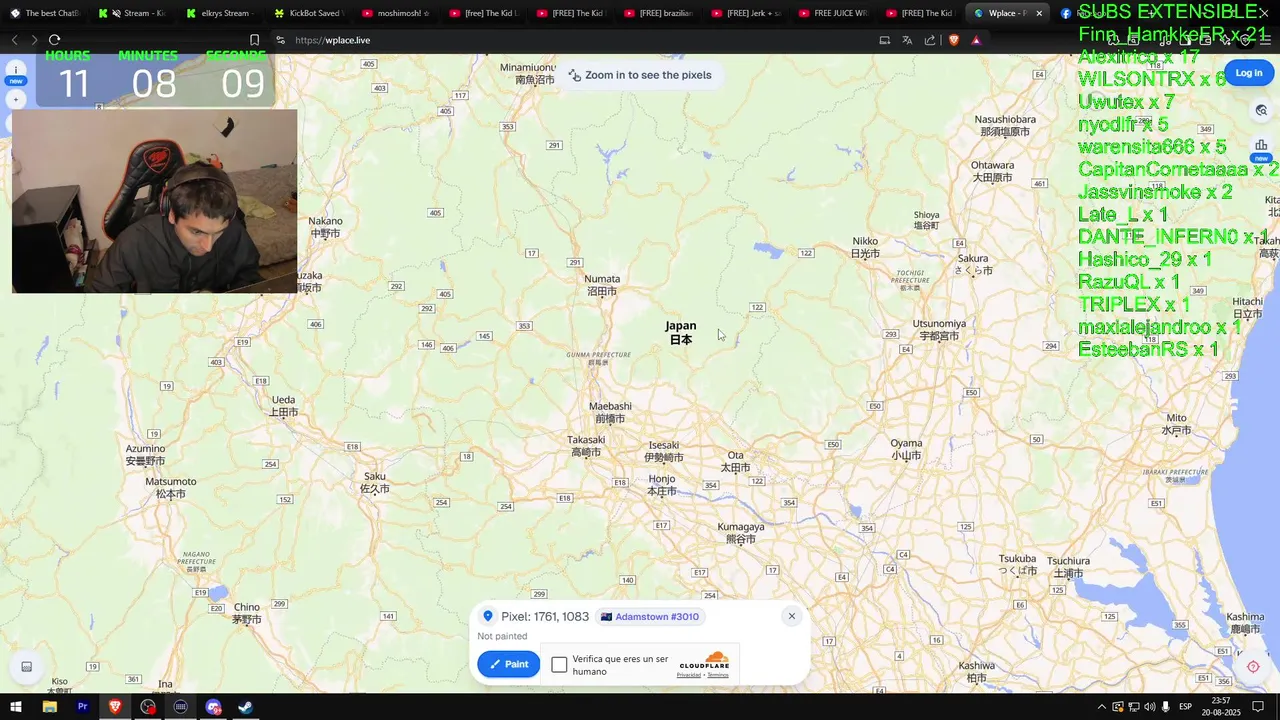Click the browser forward arrow
This screenshot has width=1280, height=720.
pyautogui.click(x=34, y=40)
